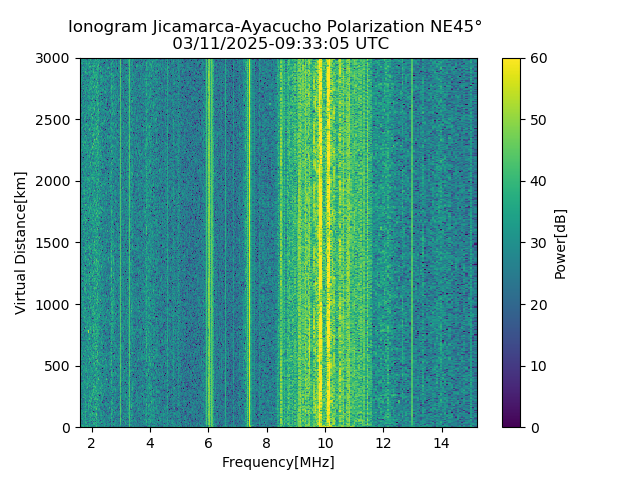This screenshot has width=640, height=480.
Task: Click the y-axis tick label 1500
Action: pos(53,243)
